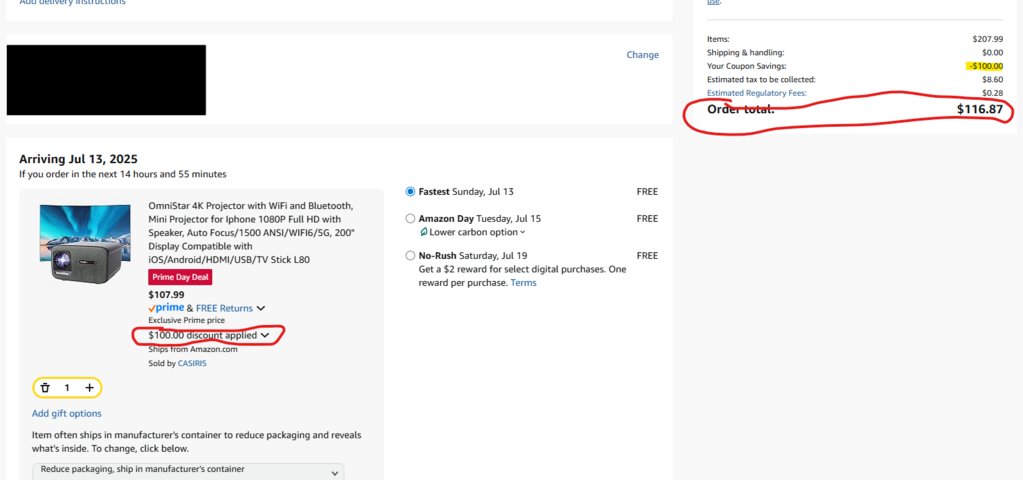Click Add gift options link
Viewport: 1023px width, 480px height.
pos(67,413)
